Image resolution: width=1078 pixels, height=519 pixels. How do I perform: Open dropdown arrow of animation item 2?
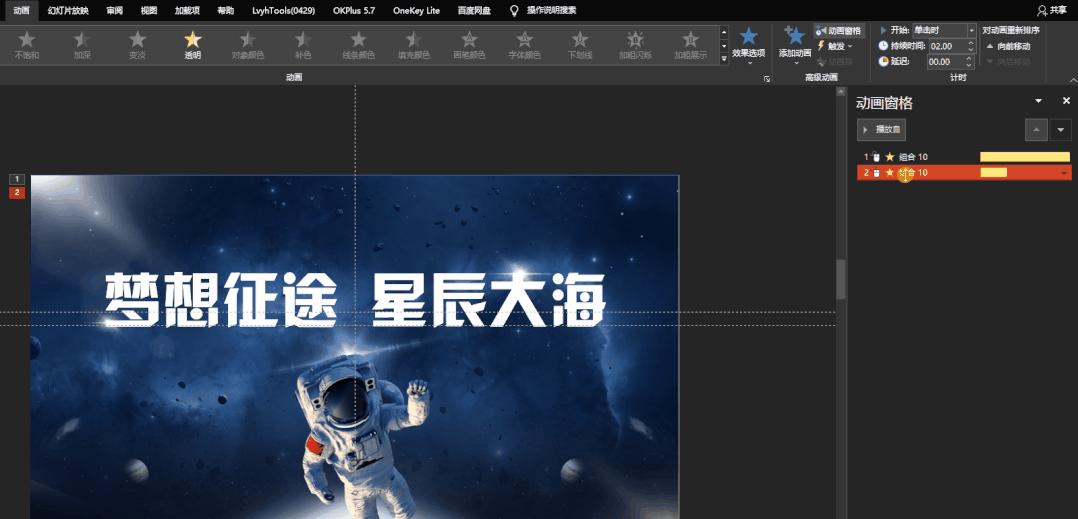point(1065,173)
